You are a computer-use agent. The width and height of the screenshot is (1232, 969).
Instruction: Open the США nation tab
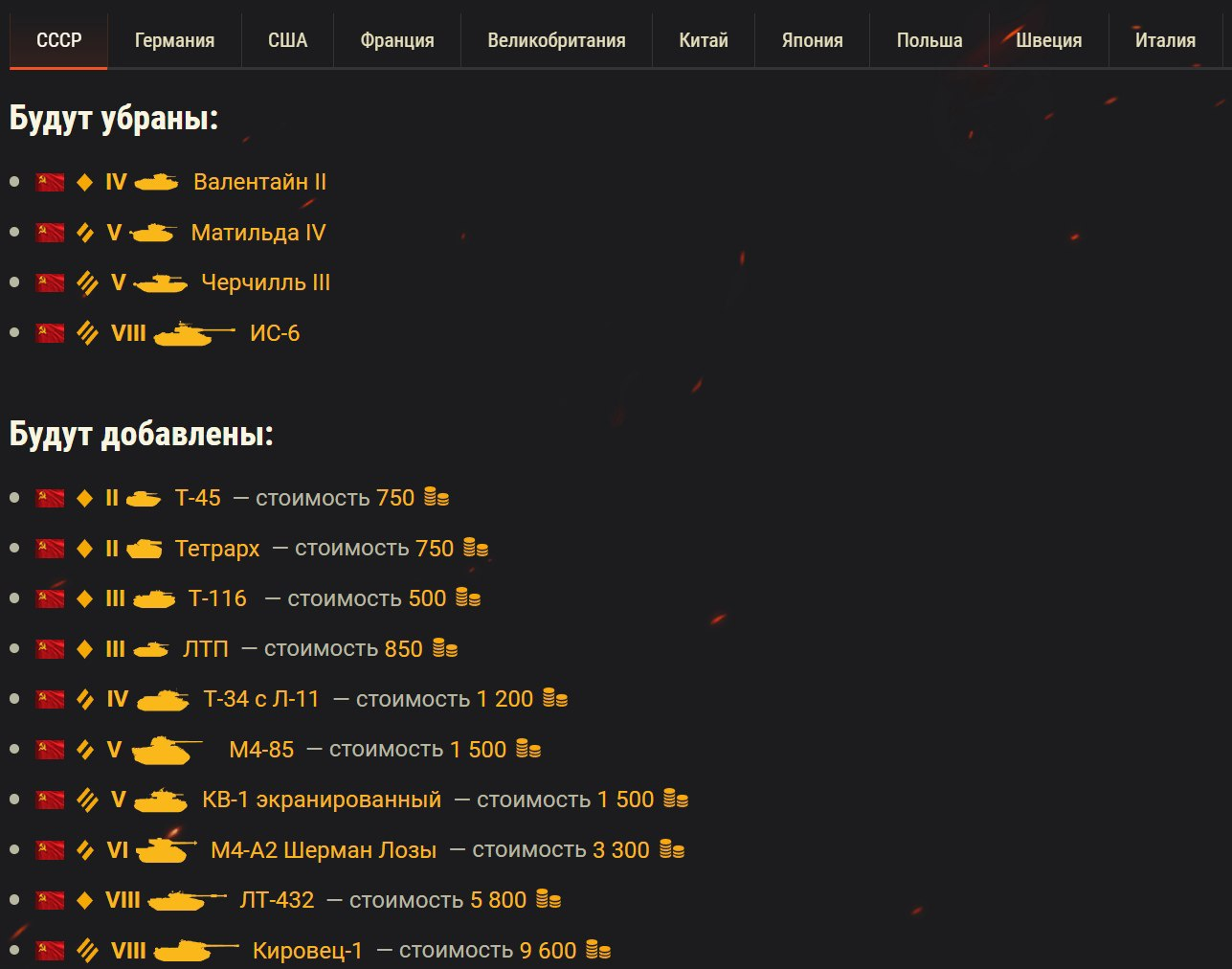[x=287, y=40]
